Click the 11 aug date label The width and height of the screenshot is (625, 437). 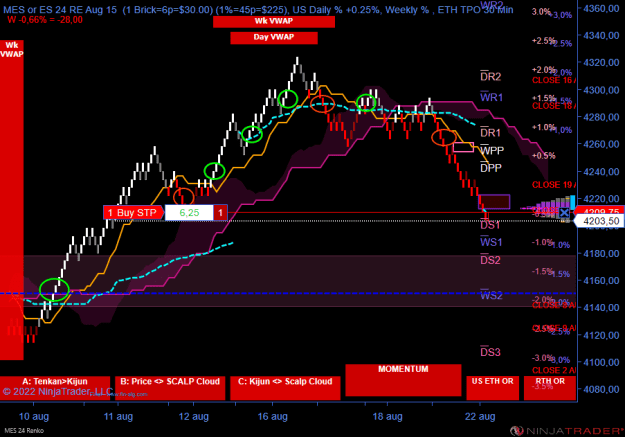click(x=118, y=416)
